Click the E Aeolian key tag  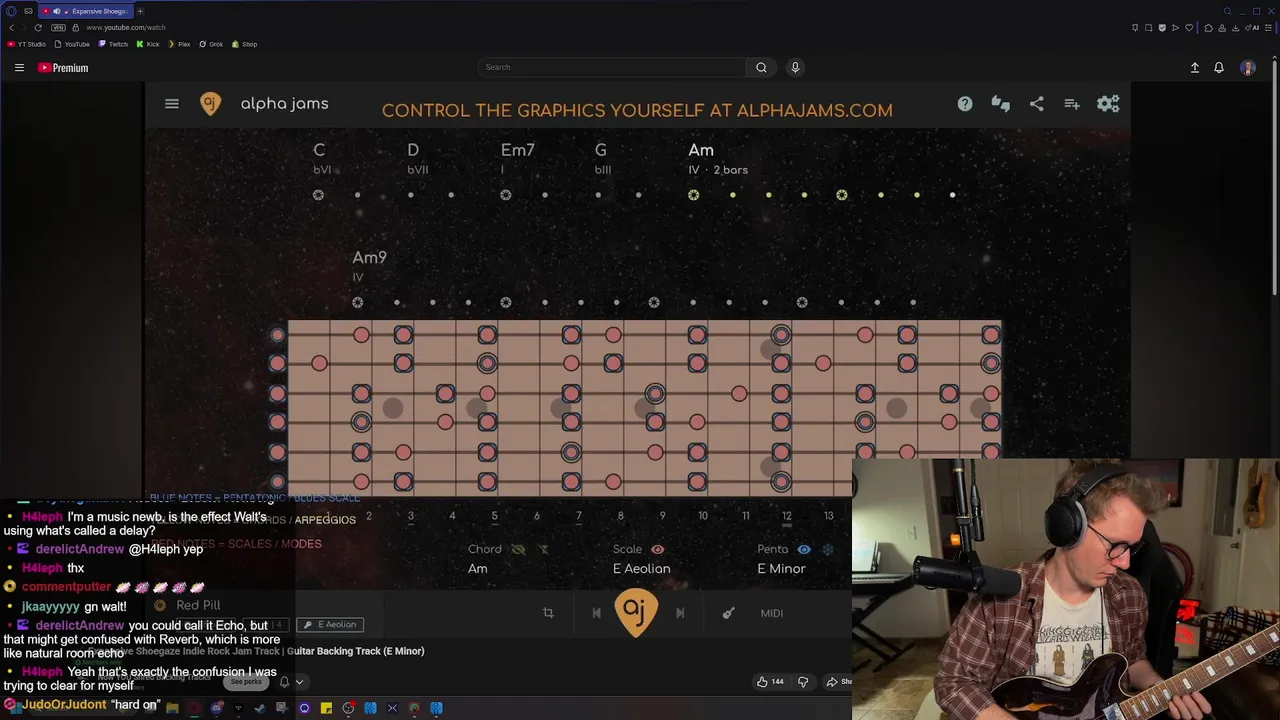click(x=331, y=624)
